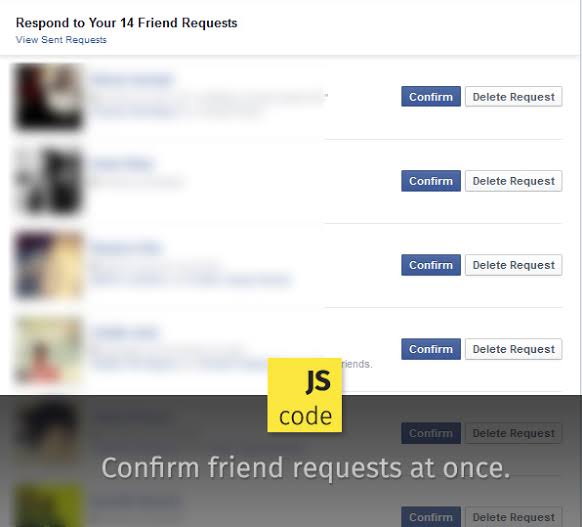This screenshot has width=582, height=527.
Task: Open the first requester's blurred name link
Action: pyautogui.click(x=133, y=79)
